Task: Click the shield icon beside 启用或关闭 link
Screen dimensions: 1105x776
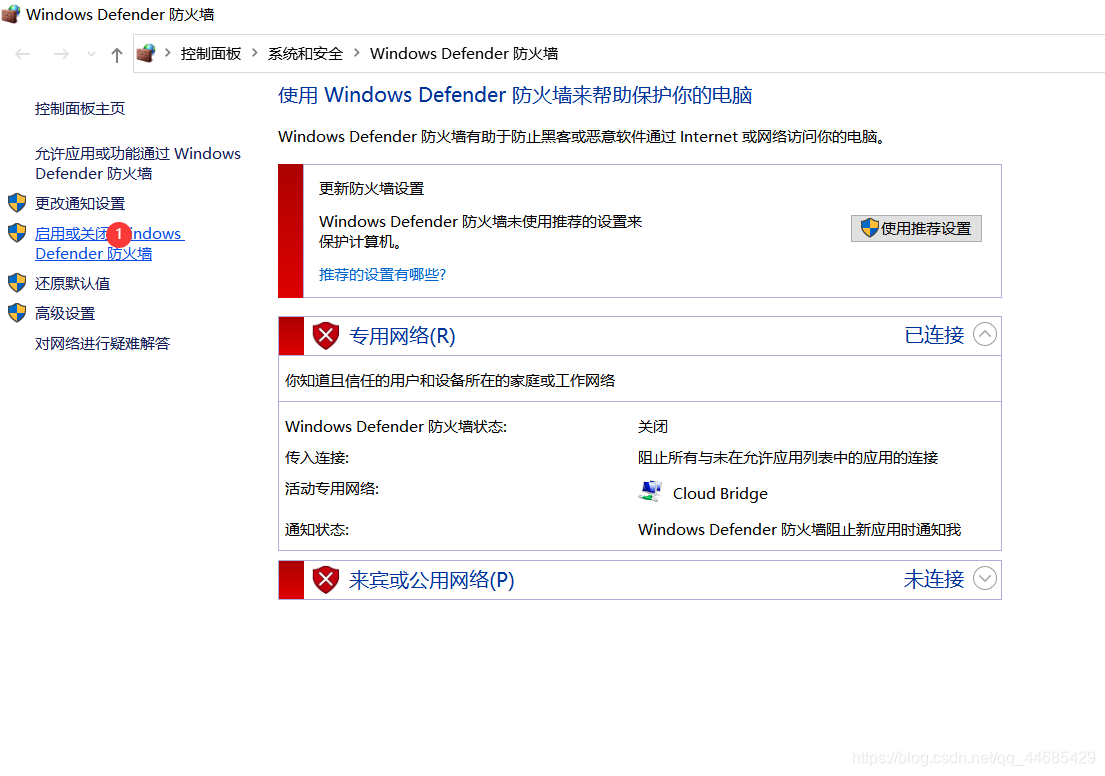Action: click(x=17, y=233)
